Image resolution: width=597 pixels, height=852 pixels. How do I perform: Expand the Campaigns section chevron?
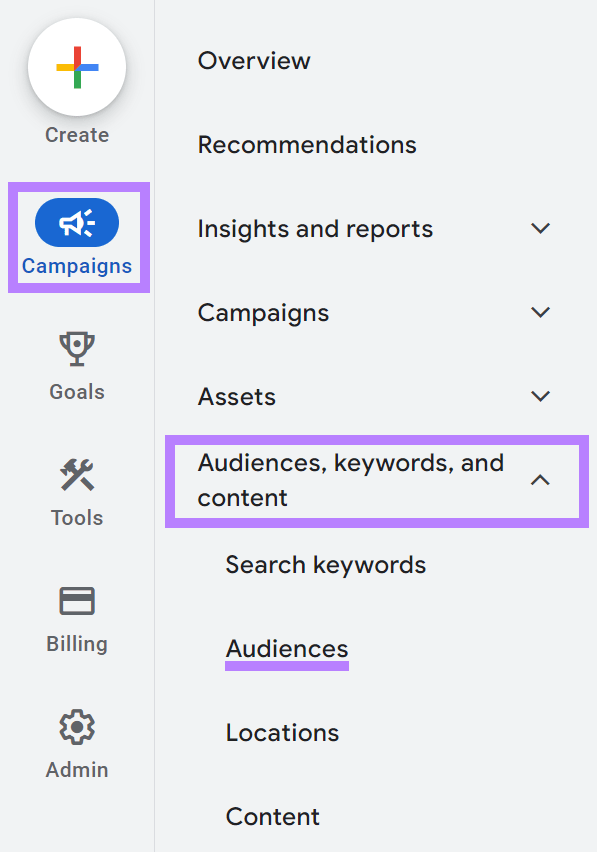(540, 312)
